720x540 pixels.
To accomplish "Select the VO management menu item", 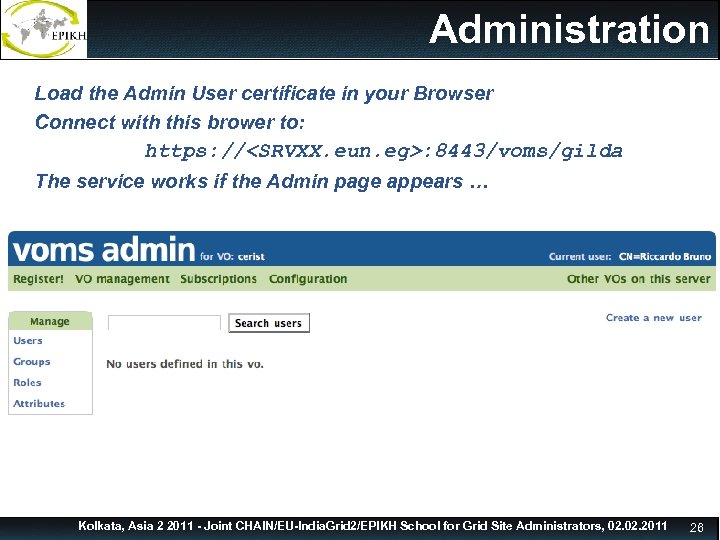I will (122, 279).
